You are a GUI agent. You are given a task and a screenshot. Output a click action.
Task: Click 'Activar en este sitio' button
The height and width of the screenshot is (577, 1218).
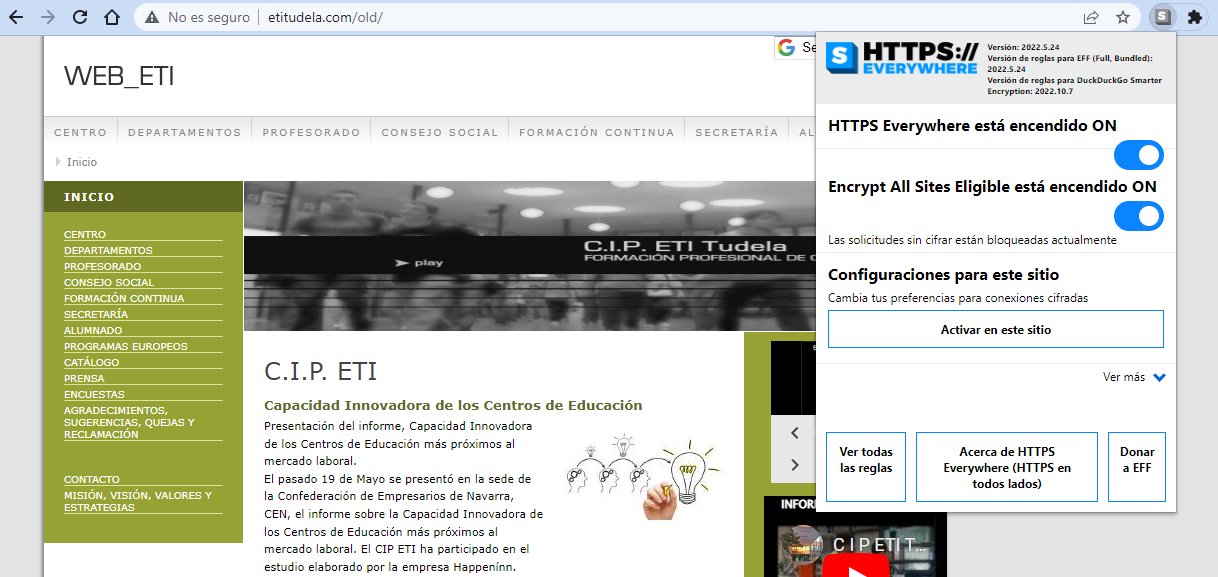point(995,329)
